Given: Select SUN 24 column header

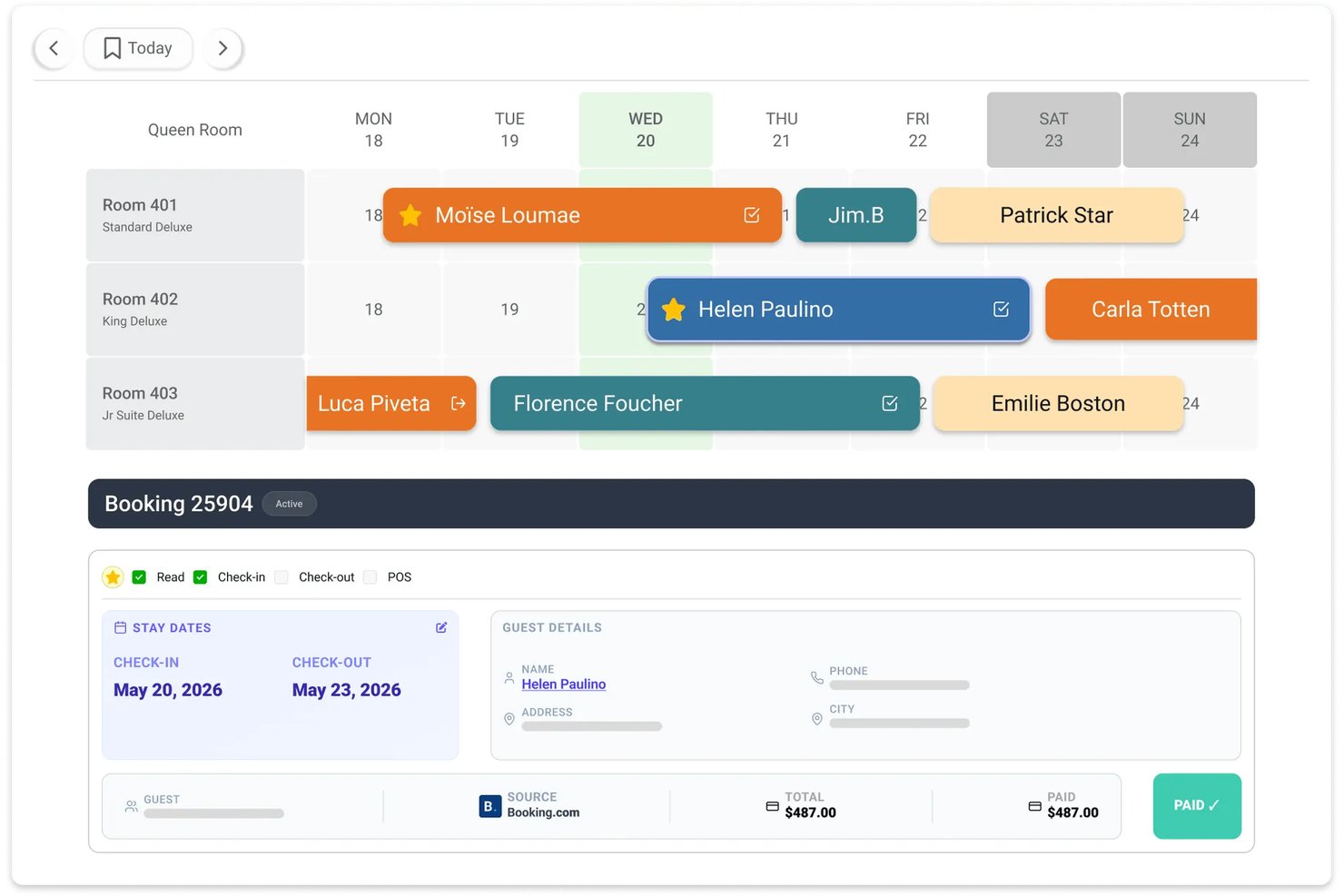Looking at the screenshot, I should tap(1190, 130).
